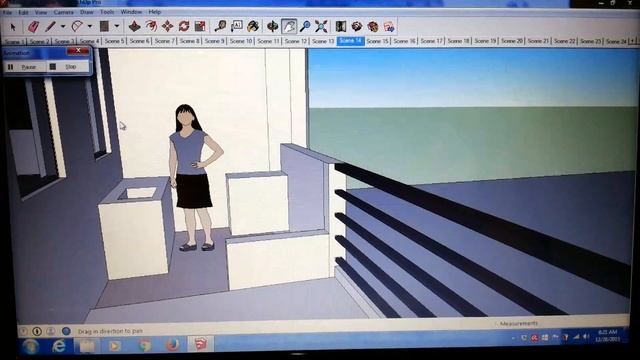Switch to the Scene 10 tab
This screenshot has height=360, width=640.
(x=241, y=41)
